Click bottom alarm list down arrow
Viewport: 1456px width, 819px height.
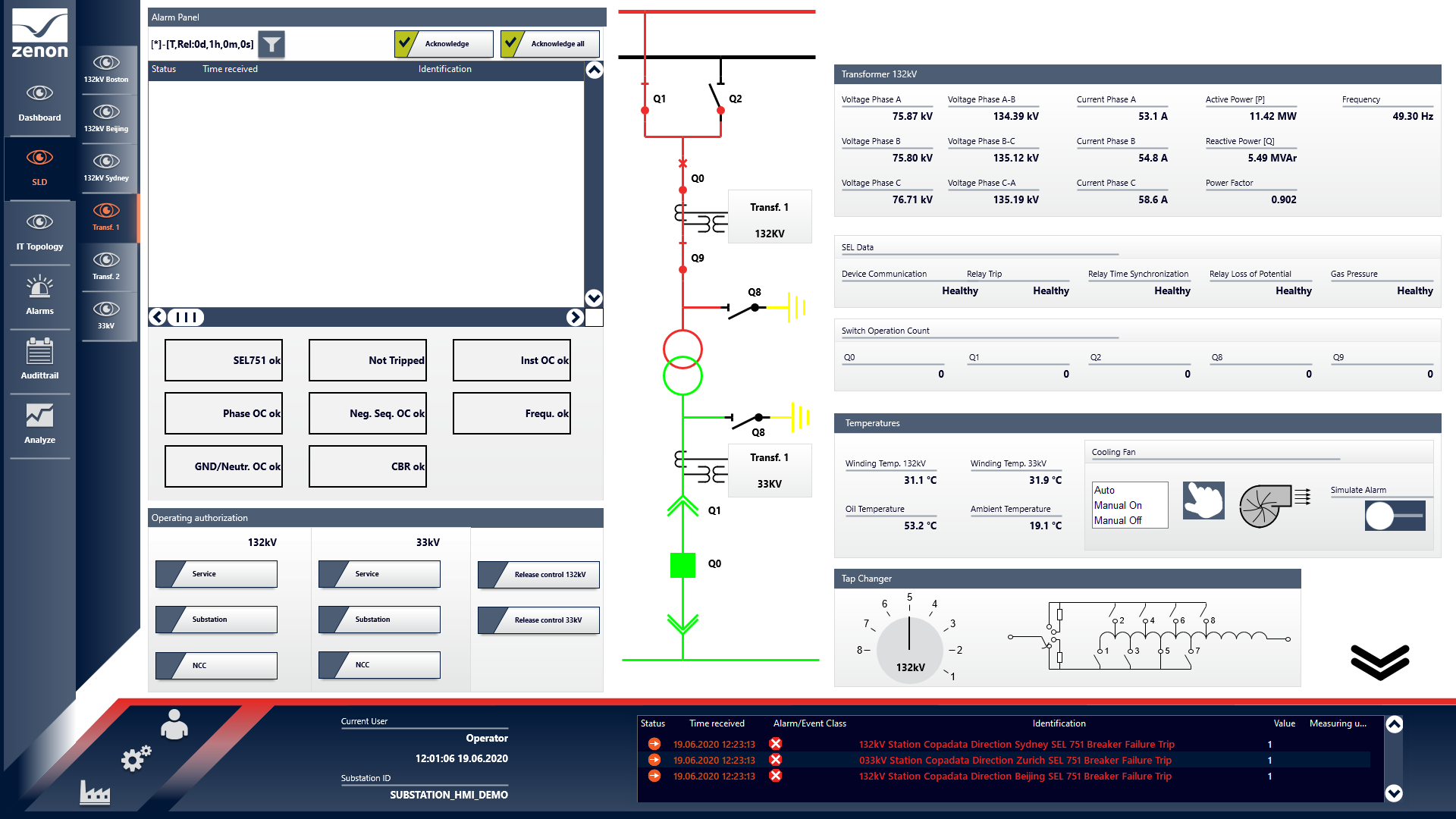pyautogui.click(x=1394, y=793)
